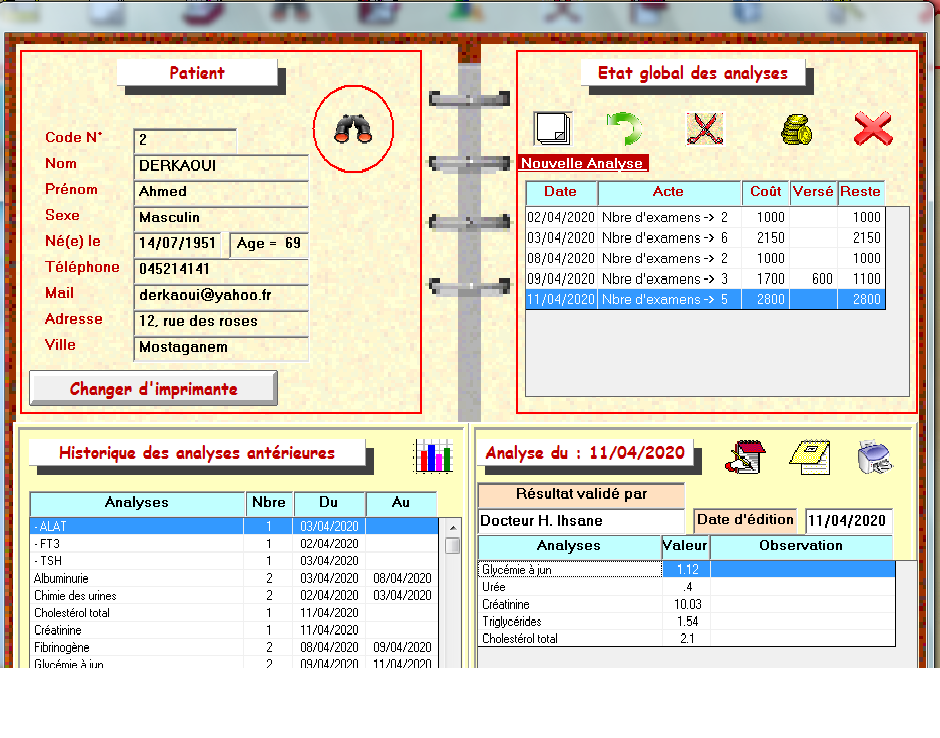Click the Ville field Mostaganem

coord(221,348)
